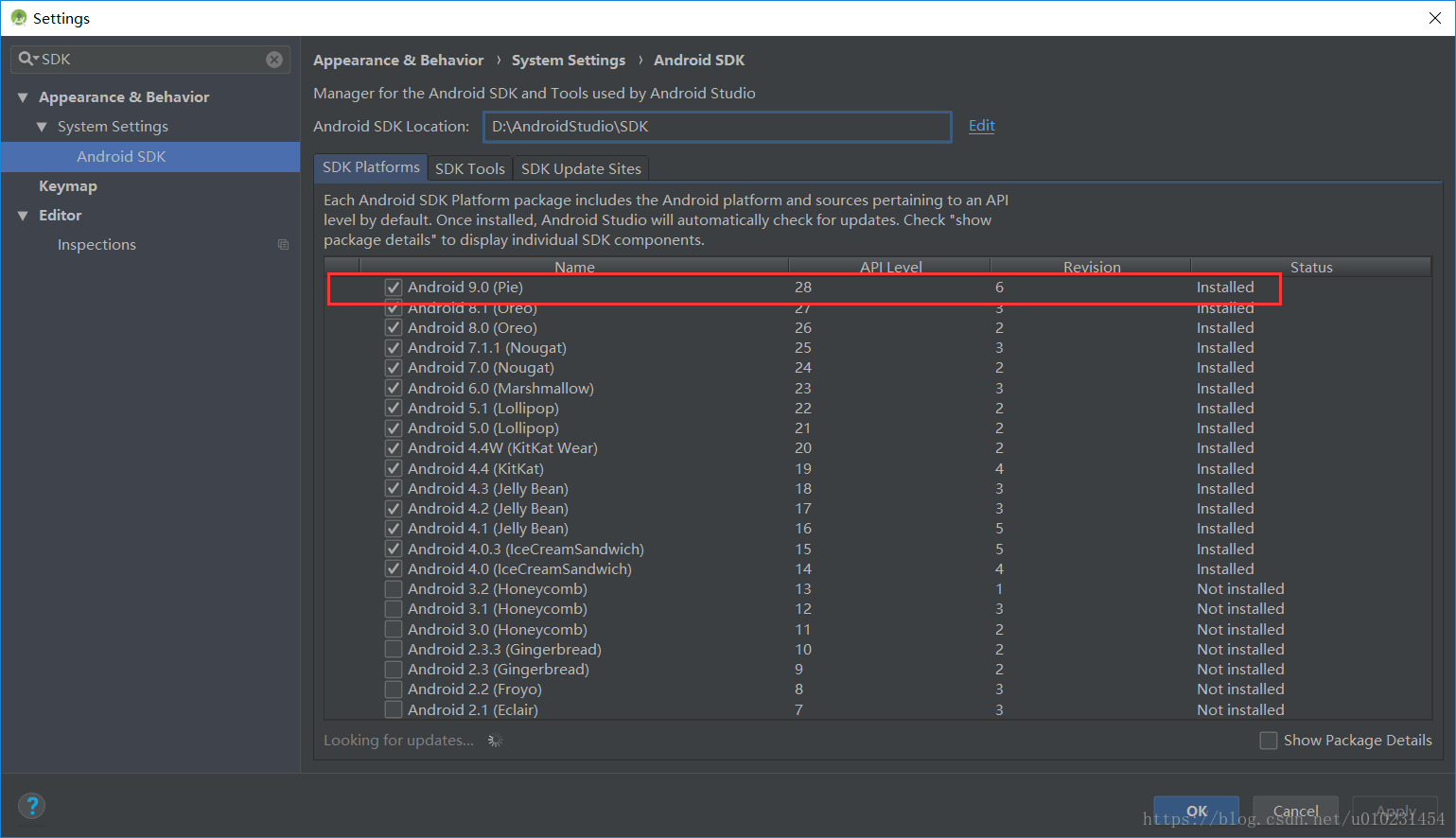
Task: Enable Show Package Details checkbox
Action: click(x=1269, y=741)
